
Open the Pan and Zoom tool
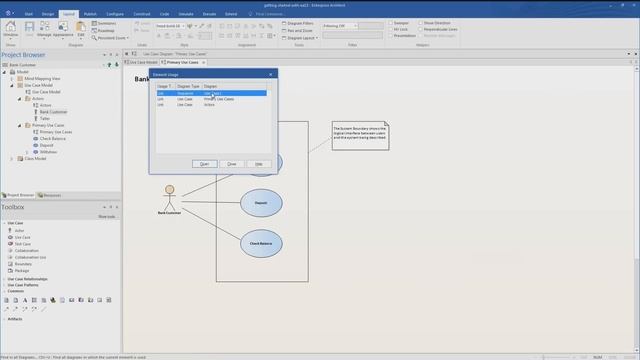(297, 31)
